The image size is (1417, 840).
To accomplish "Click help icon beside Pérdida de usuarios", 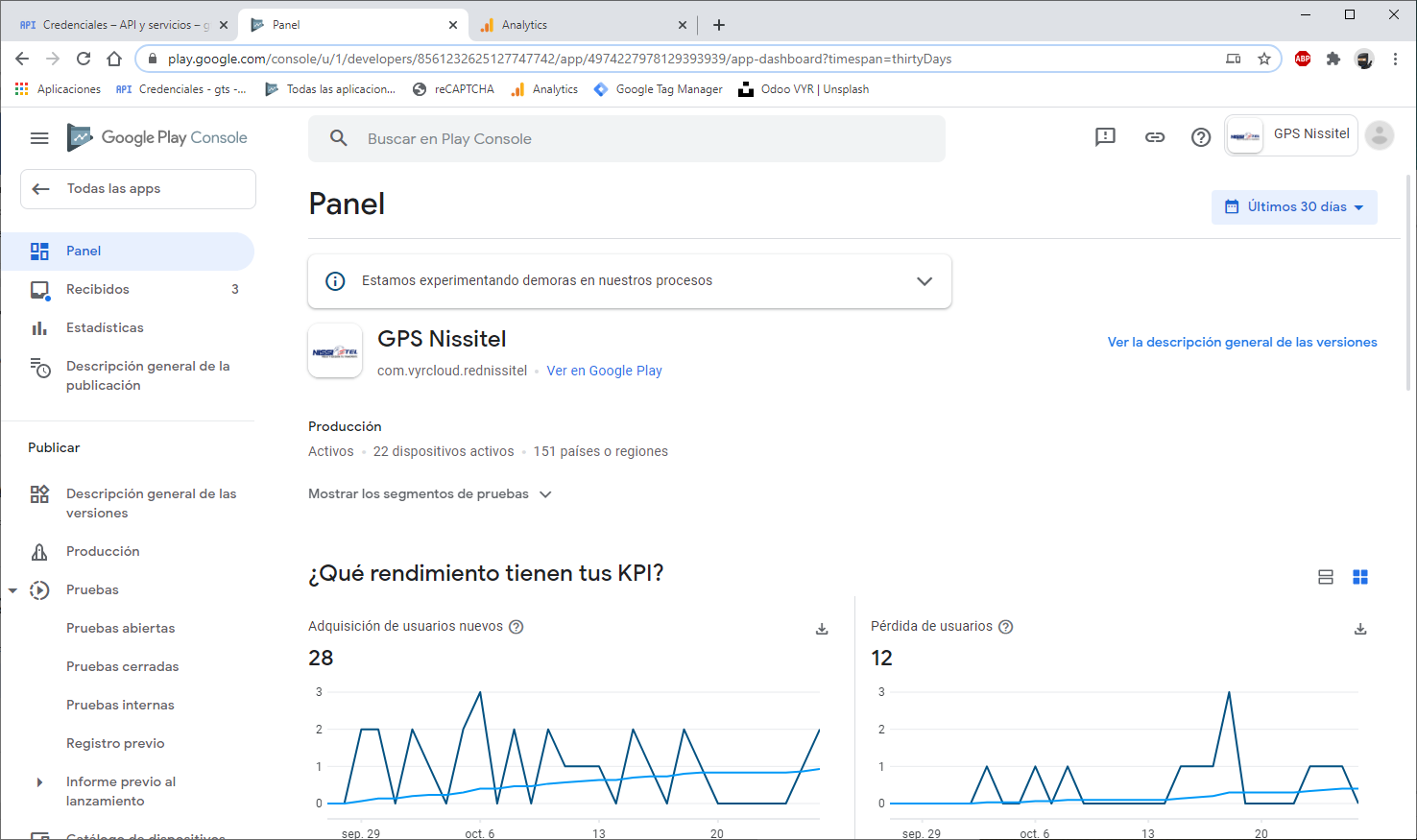I will (1005, 627).
